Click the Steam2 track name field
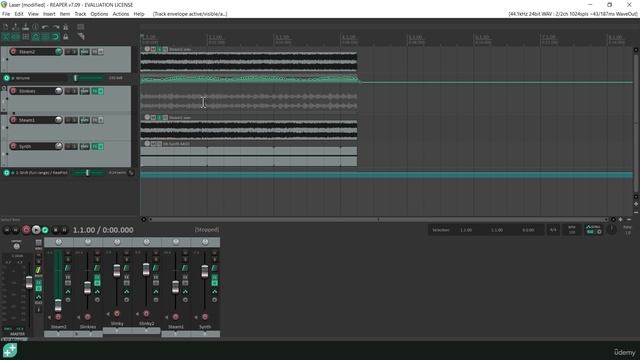The height and width of the screenshot is (360, 640). point(36,52)
